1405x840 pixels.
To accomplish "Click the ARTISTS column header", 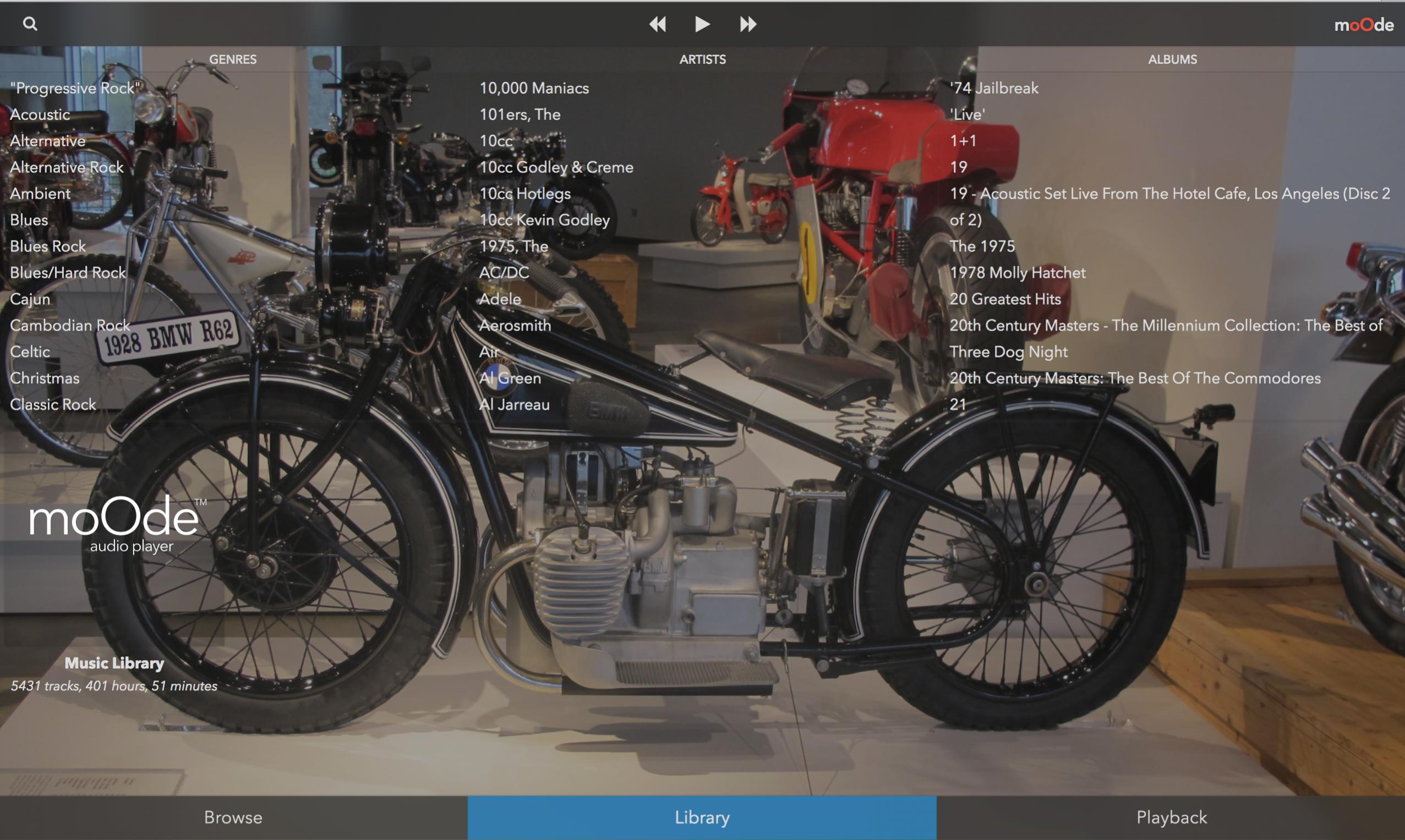I will click(702, 59).
